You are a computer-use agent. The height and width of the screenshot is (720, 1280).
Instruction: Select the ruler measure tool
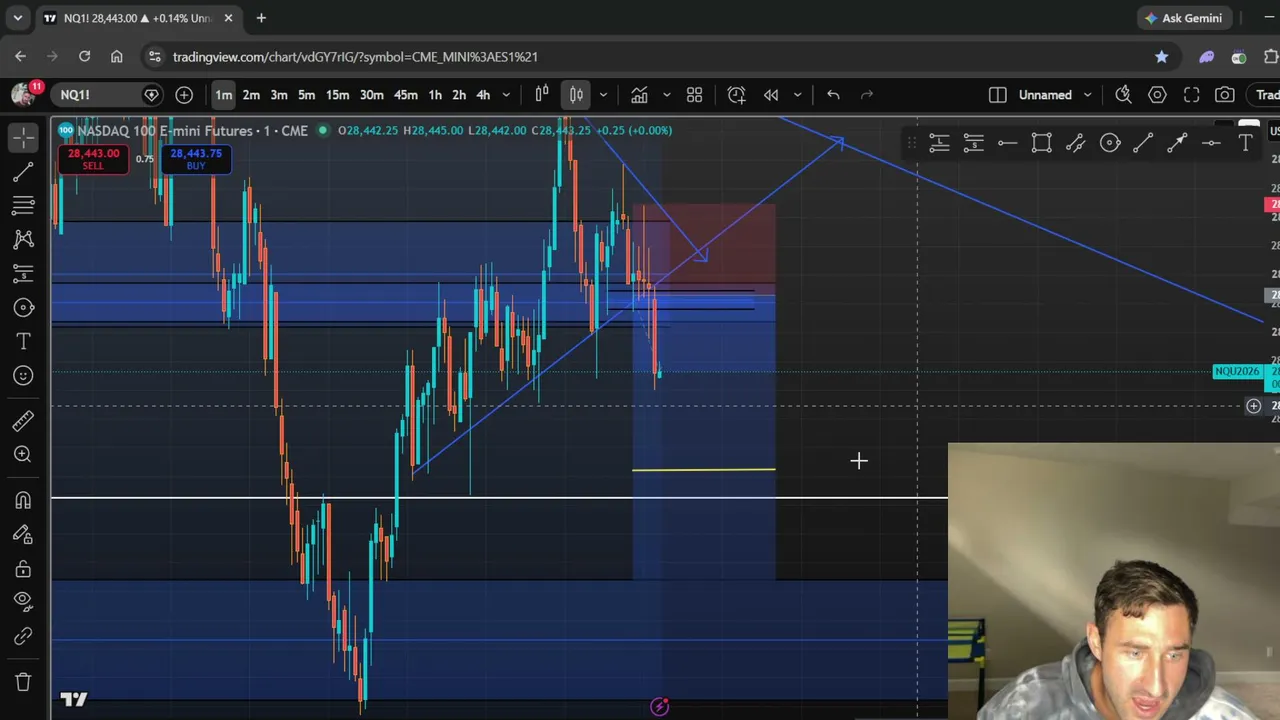point(23,421)
